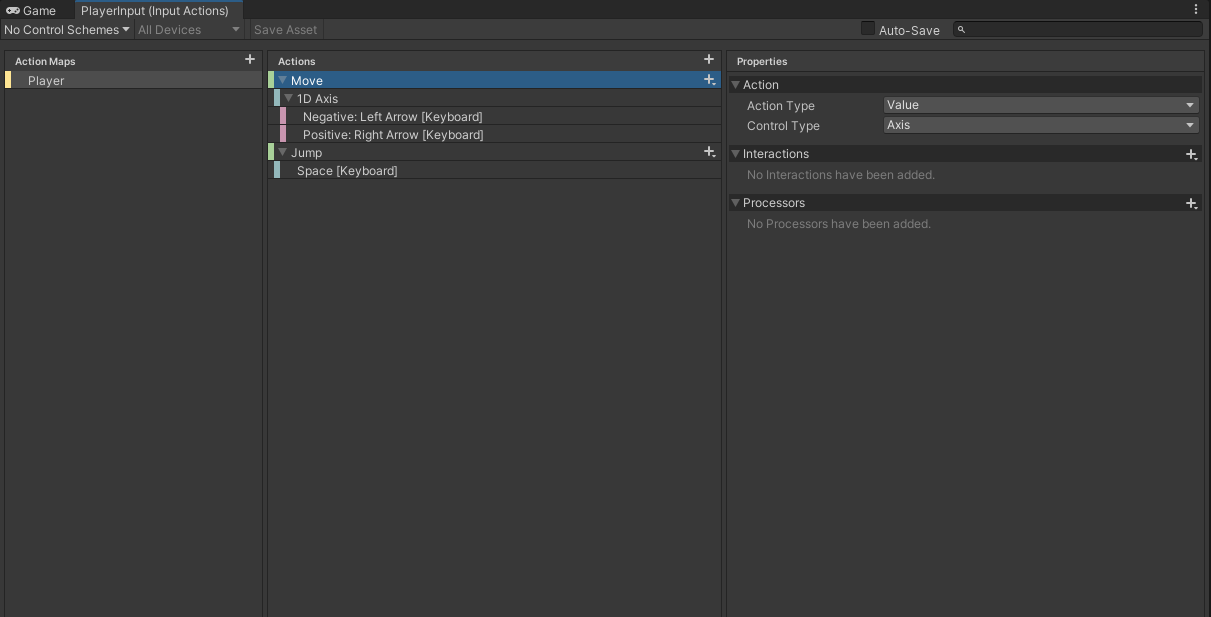Select the Player action map
Viewport: 1211px width, 617px height.
(x=134, y=80)
